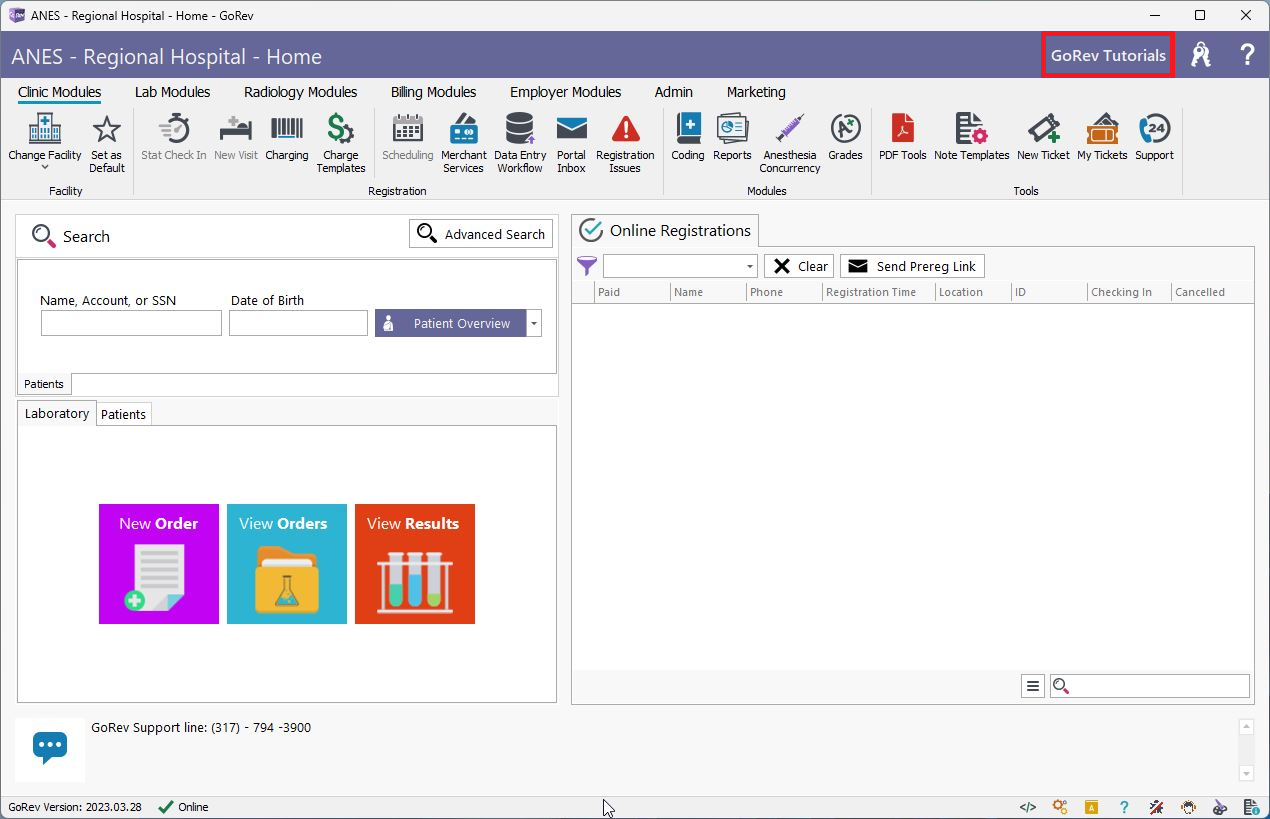Open the Charging barcode tool
The width and height of the screenshot is (1270, 819).
pyautogui.click(x=287, y=137)
